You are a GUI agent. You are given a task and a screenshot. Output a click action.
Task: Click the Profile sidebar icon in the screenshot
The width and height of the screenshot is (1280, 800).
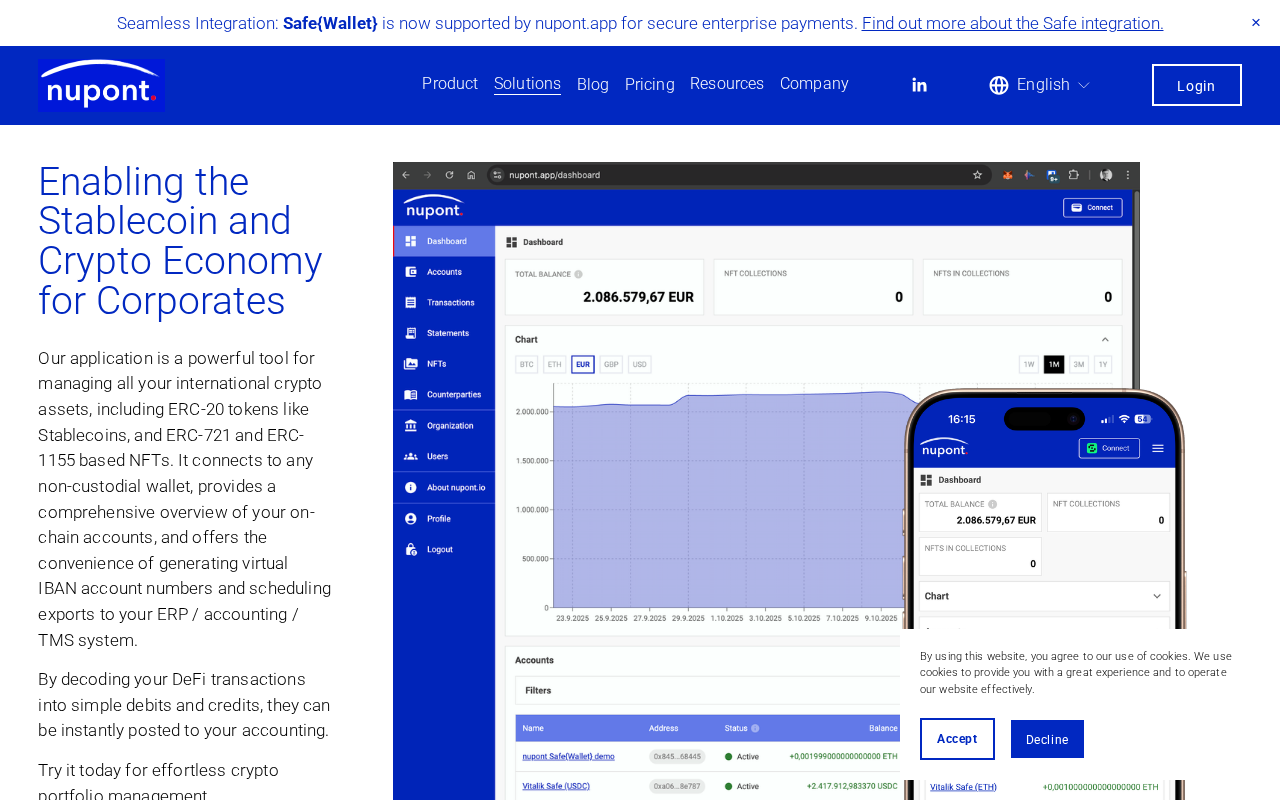410,518
